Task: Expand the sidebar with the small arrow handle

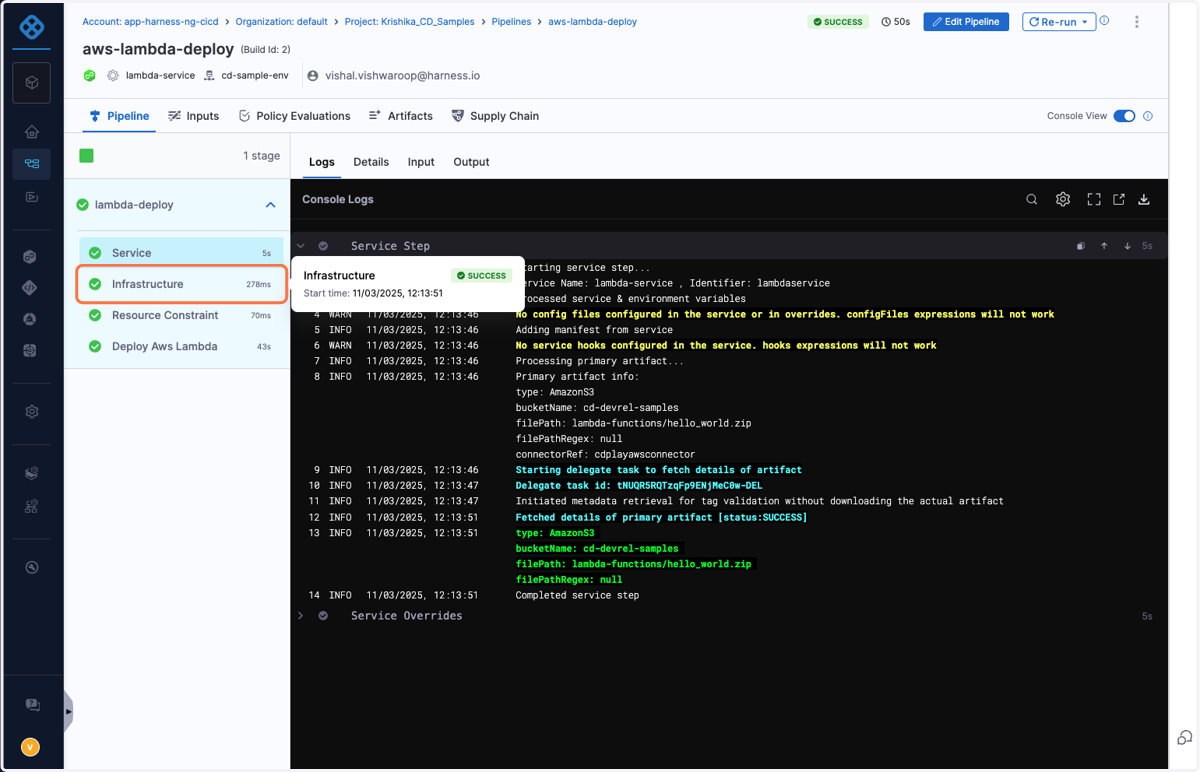Action: (68, 712)
